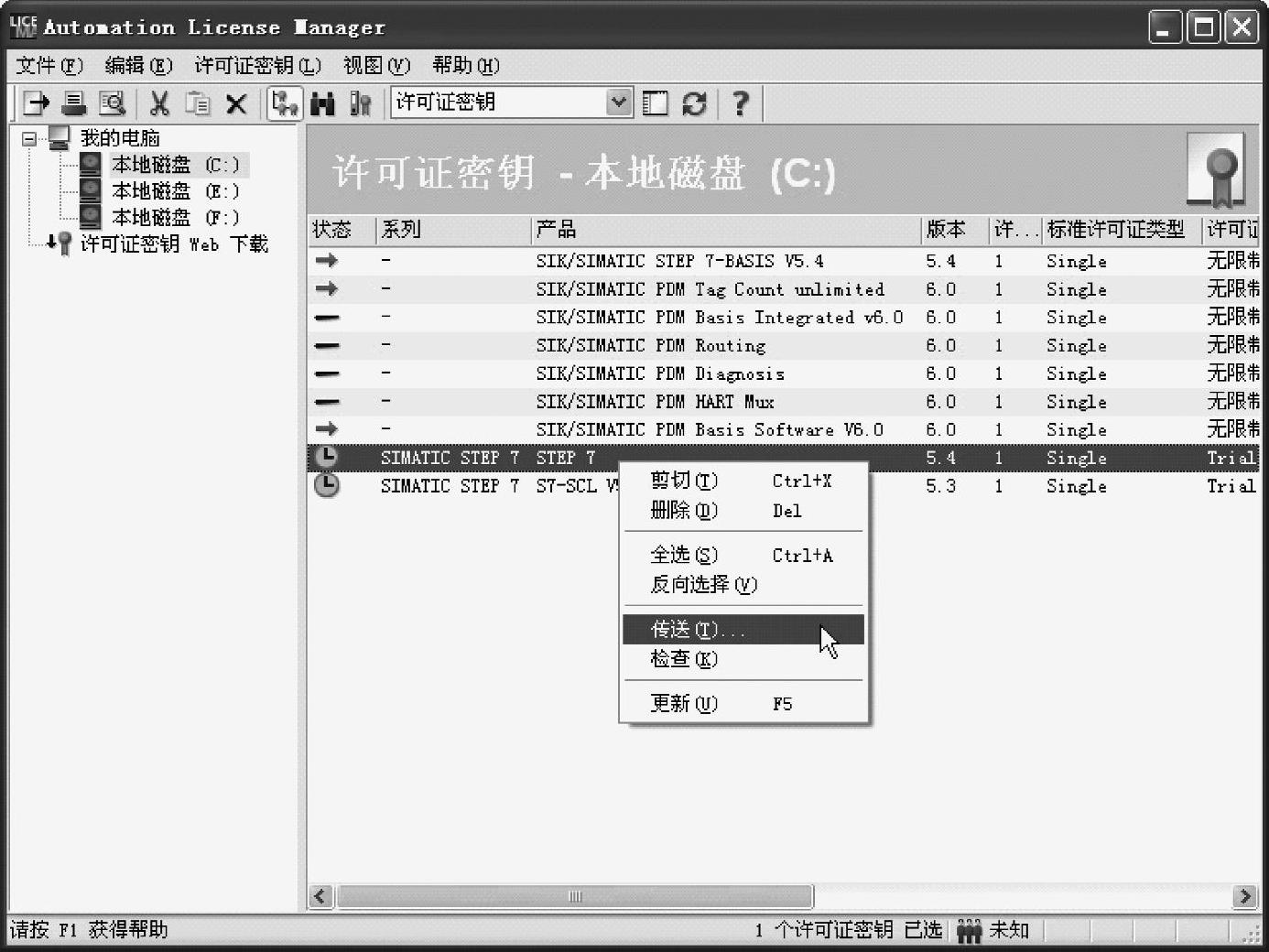Open the 许可证密钥 view dropdown

(x=619, y=103)
